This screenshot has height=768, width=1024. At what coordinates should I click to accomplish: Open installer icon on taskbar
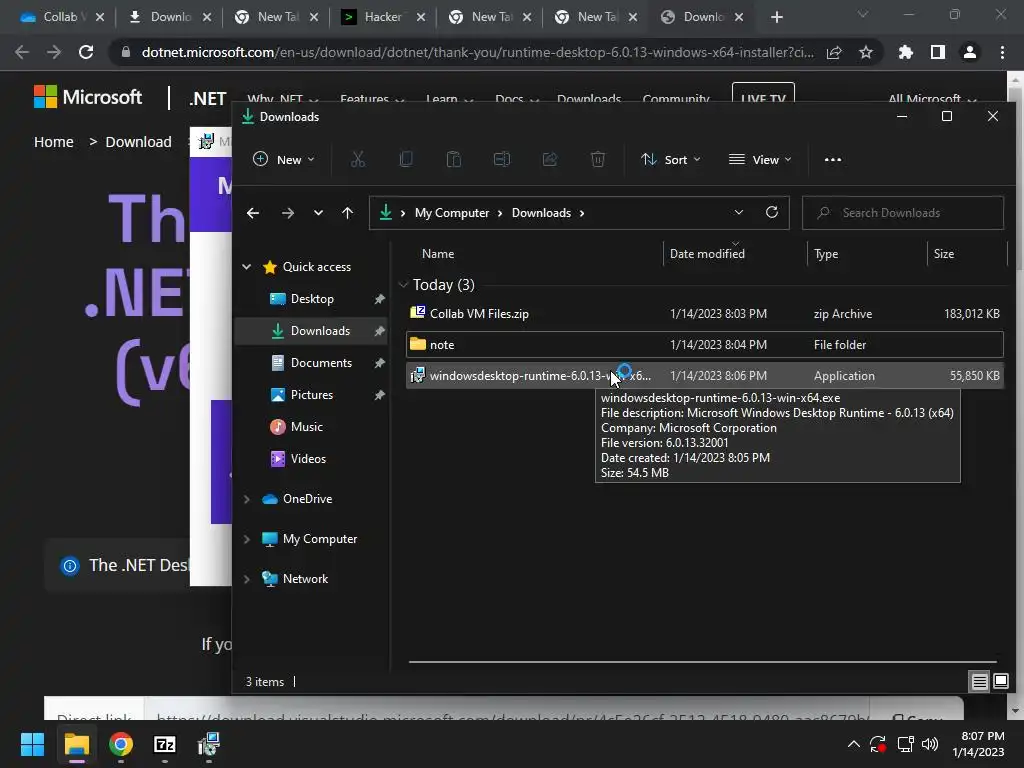click(209, 744)
